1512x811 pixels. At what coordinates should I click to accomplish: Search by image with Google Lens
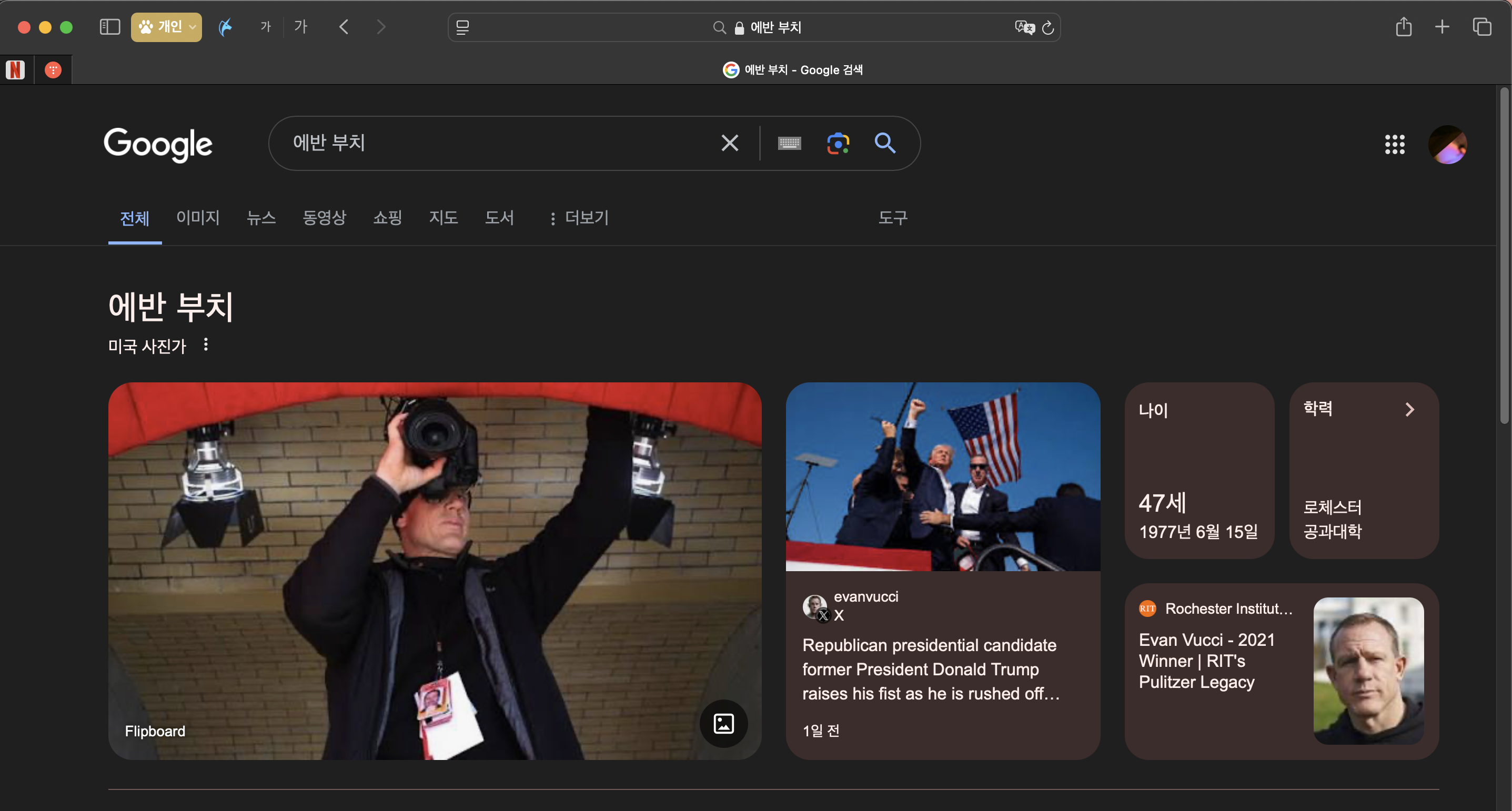[838, 143]
